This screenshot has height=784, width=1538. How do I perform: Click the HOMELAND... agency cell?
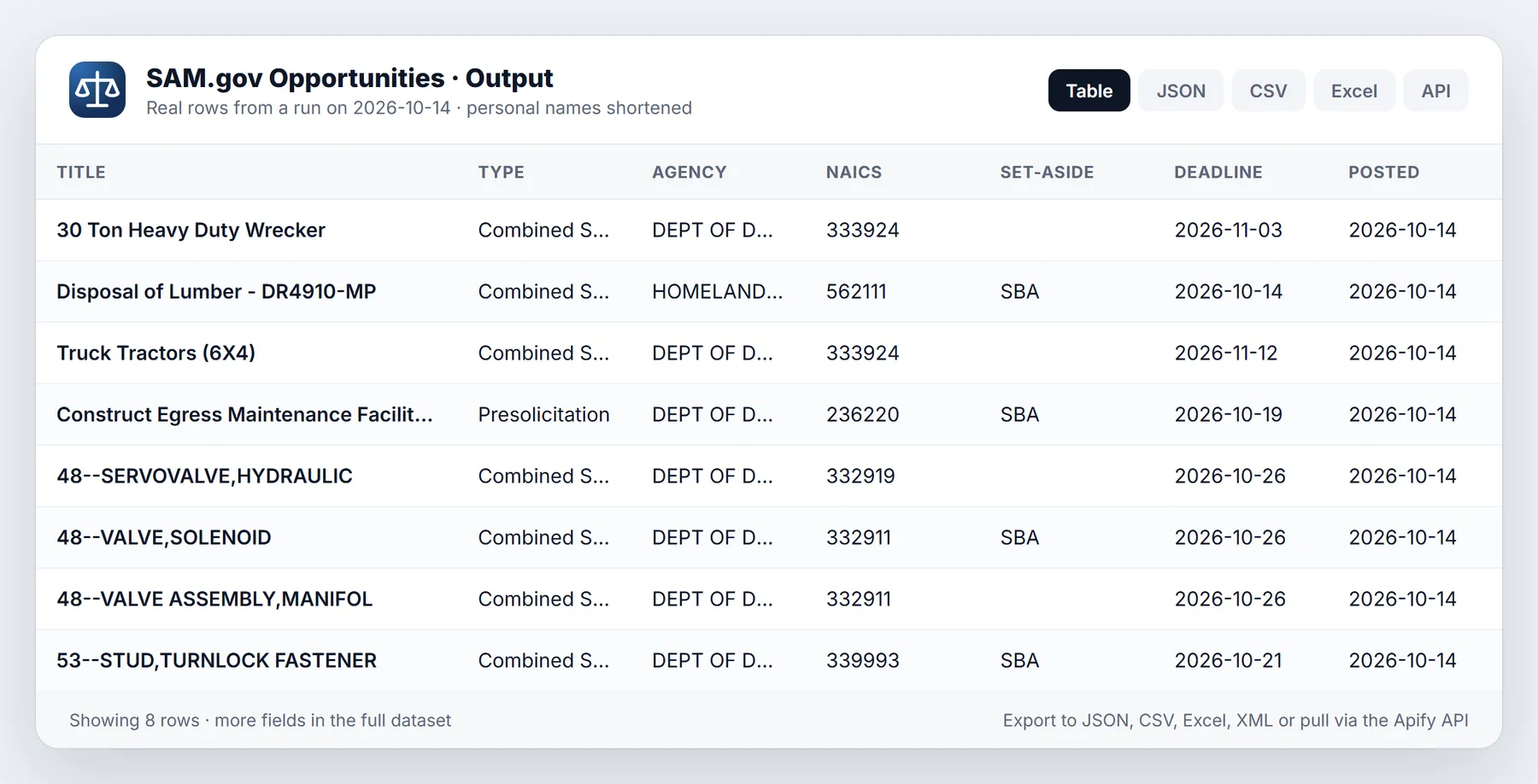tap(717, 291)
